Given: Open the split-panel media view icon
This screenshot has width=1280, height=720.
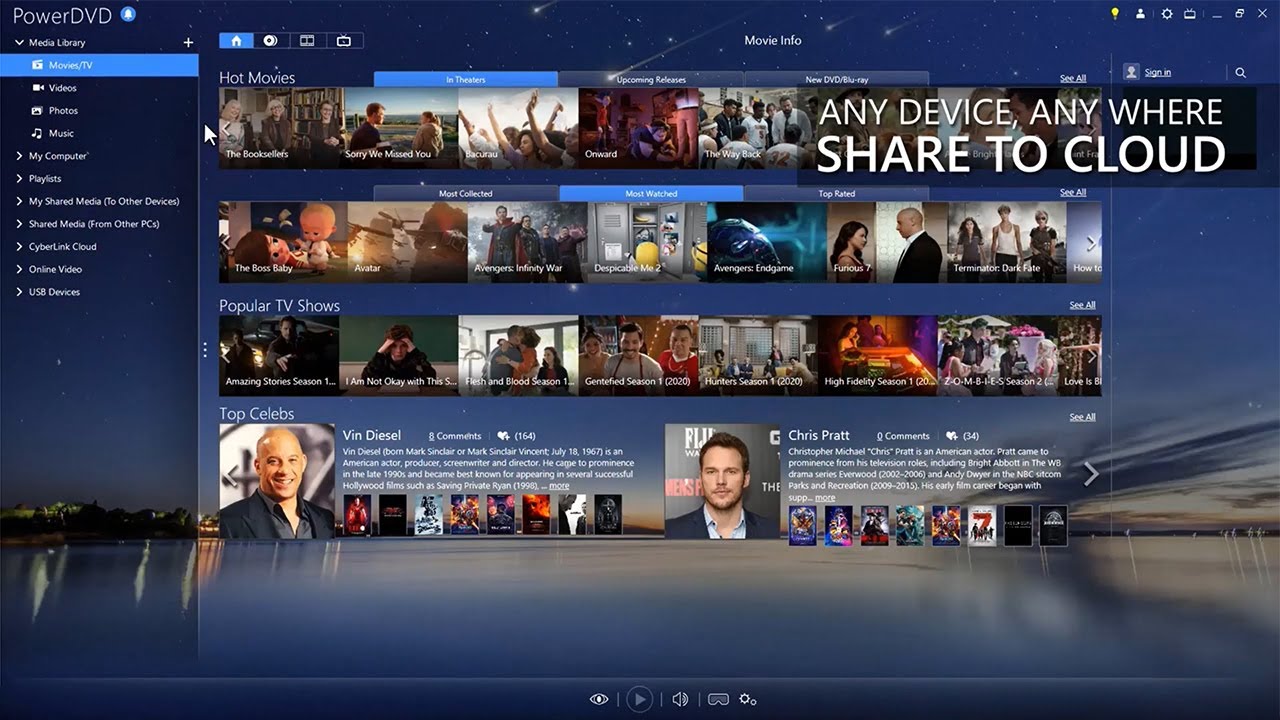Looking at the screenshot, I should pyautogui.click(x=307, y=41).
